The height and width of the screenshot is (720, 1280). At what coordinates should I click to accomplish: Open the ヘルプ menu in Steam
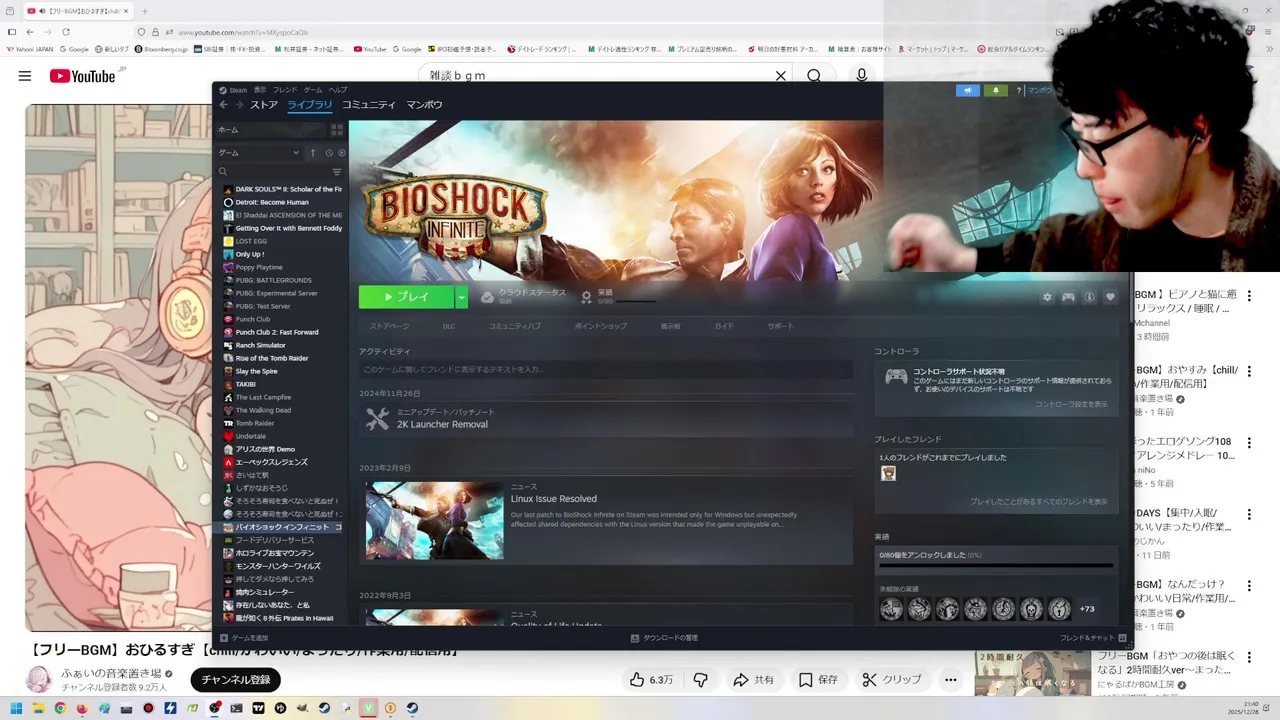(x=339, y=90)
